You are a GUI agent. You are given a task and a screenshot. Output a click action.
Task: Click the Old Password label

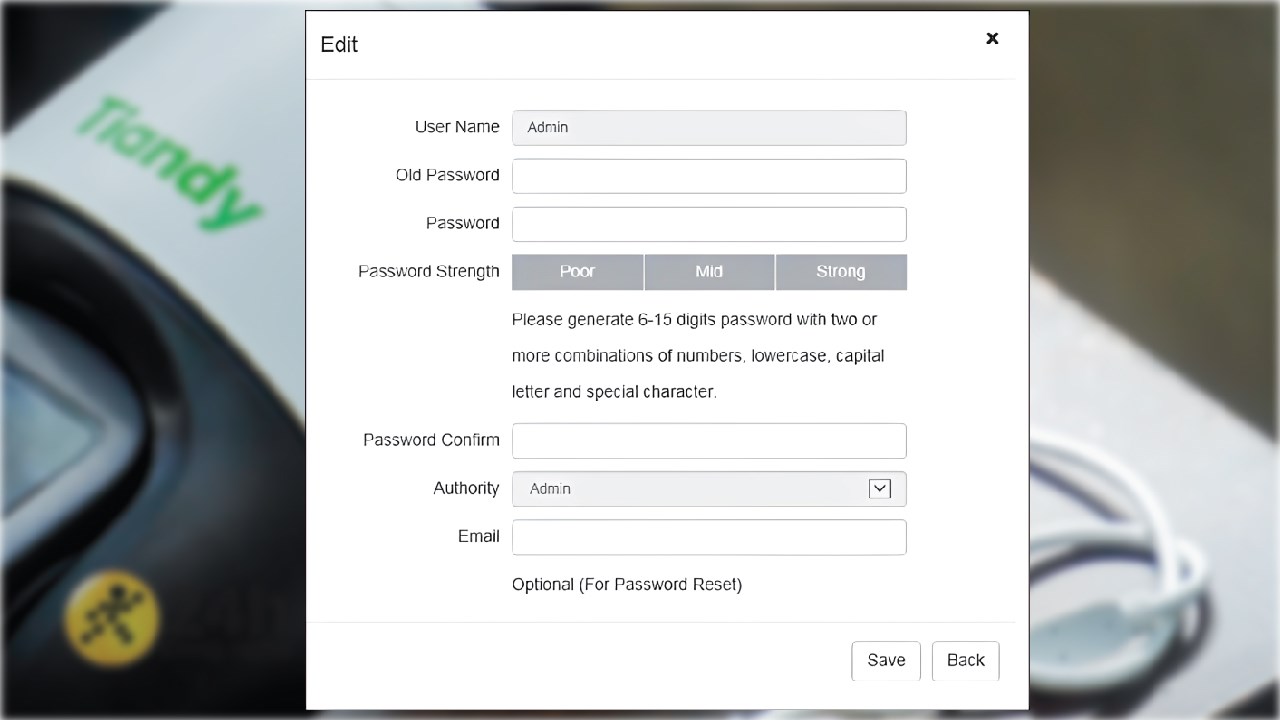(x=447, y=175)
